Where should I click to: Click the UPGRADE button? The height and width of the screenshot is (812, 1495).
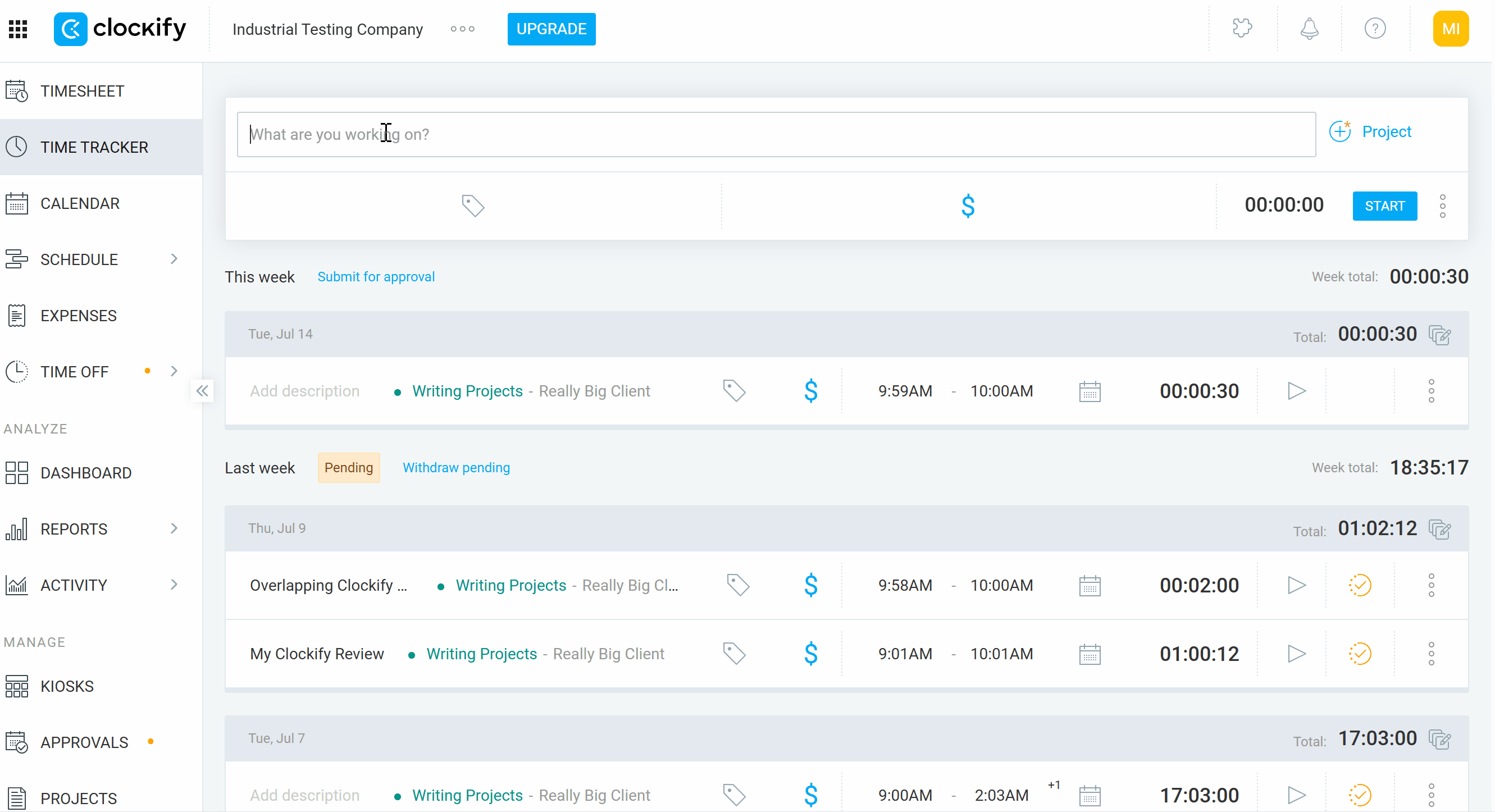coord(551,29)
